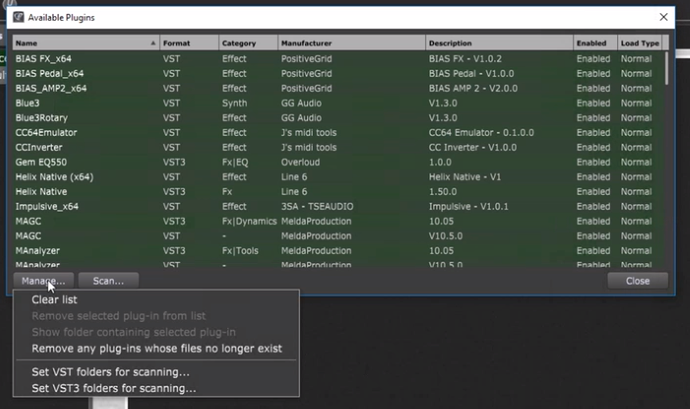The image size is (690, 409).
Task: Select the Blue3Rotary plugin row
Action: click(338, 118)
